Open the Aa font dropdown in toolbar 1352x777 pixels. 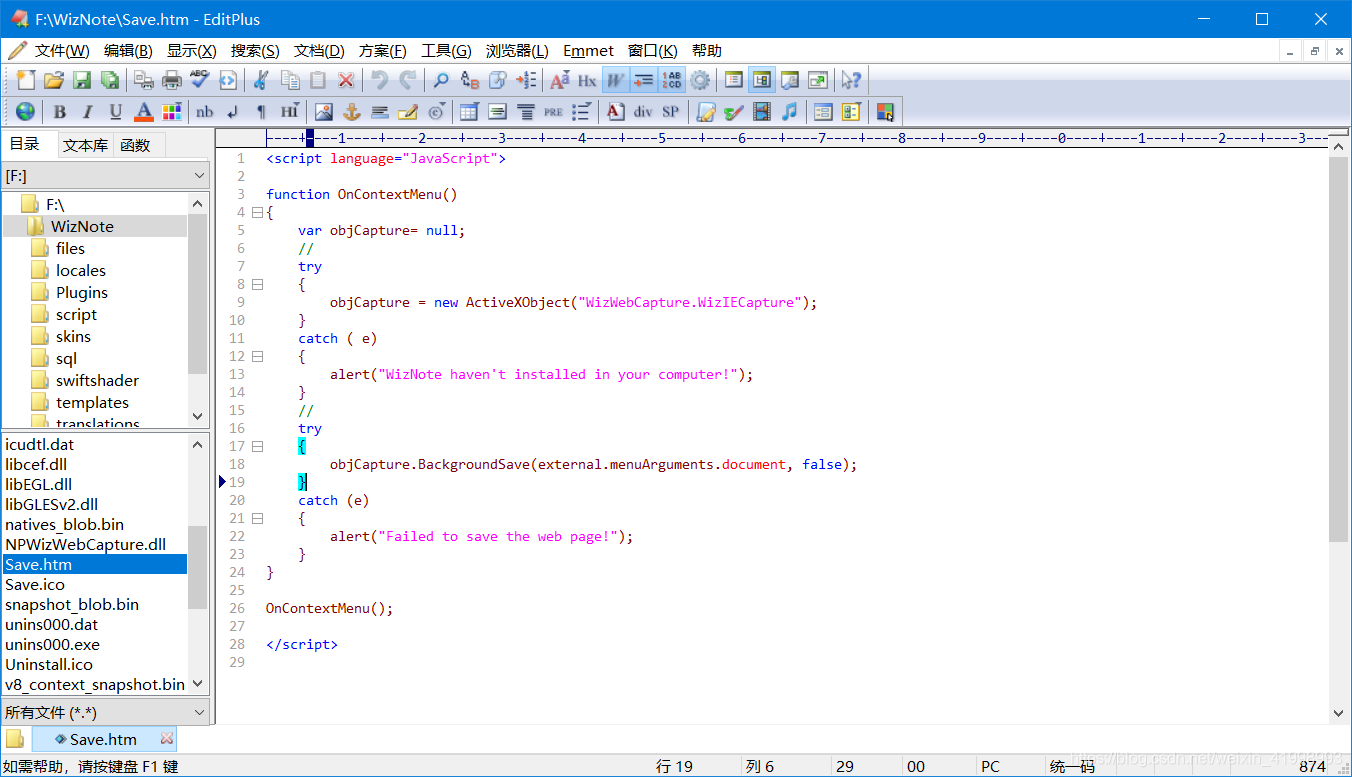(559, 81)
